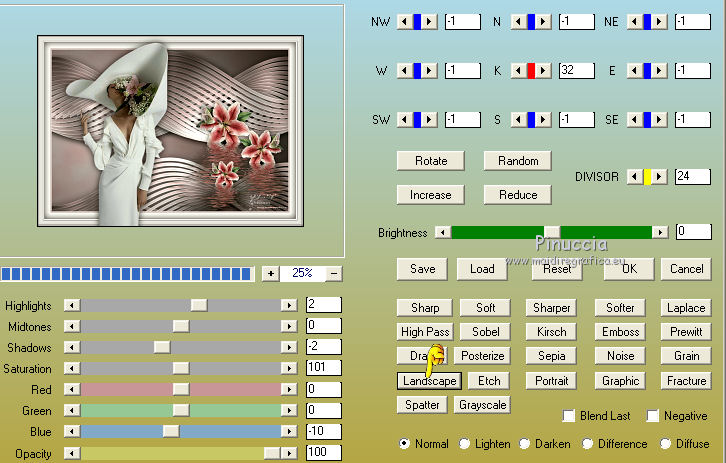This screenshot has width=726, height=463.
Task: Click the NE right arrow
Action: click(x=659, y=22)
